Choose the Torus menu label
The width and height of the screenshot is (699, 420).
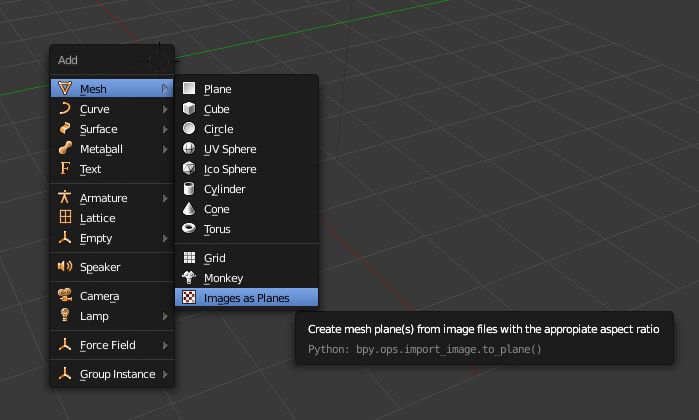pyautogui.click(x=217, y=229)
